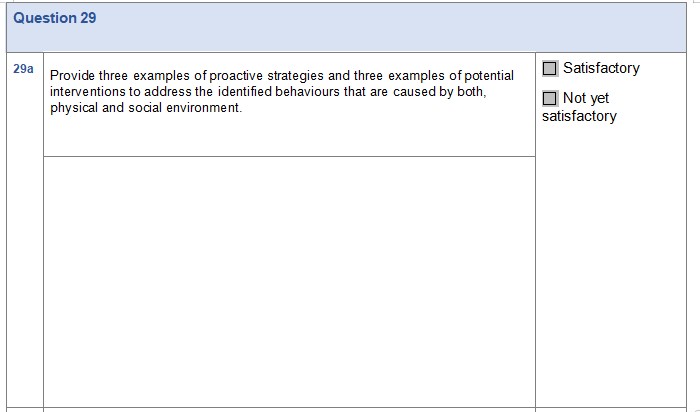Click the 'Not yet' label text
This screenshot has width=700, height=412.
586,99
